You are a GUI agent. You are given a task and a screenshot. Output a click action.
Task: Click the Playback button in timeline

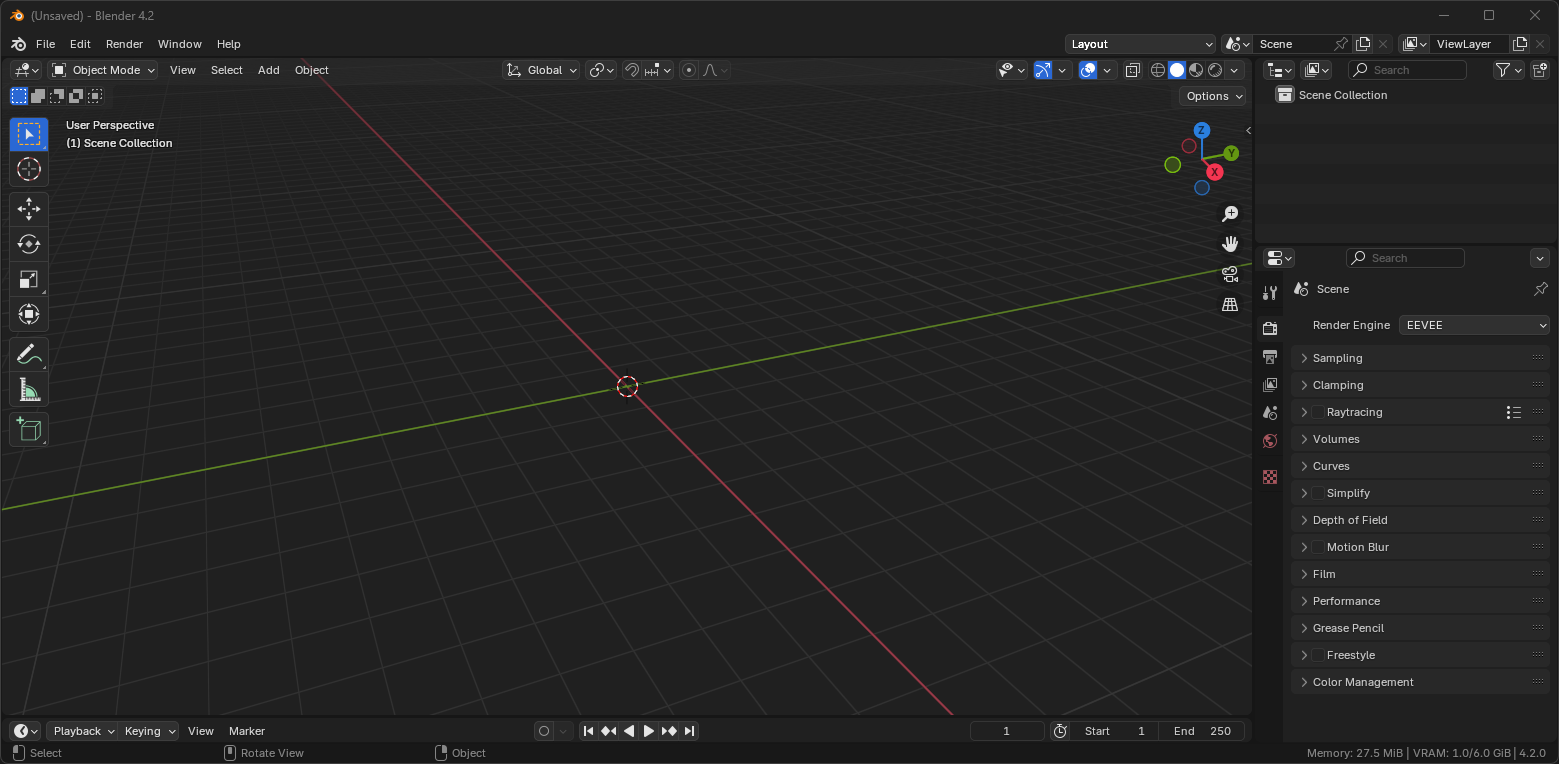tap(82, 731)
